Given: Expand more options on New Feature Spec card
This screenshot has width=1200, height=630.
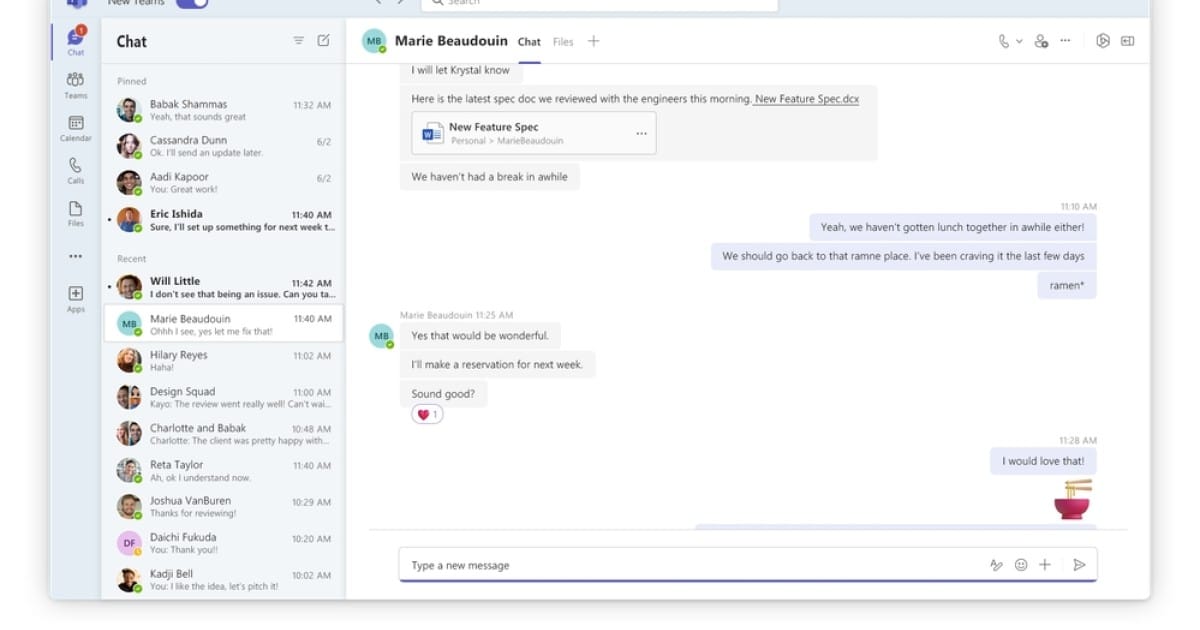Looking at the screenshot, I should (x=641, y=134).
